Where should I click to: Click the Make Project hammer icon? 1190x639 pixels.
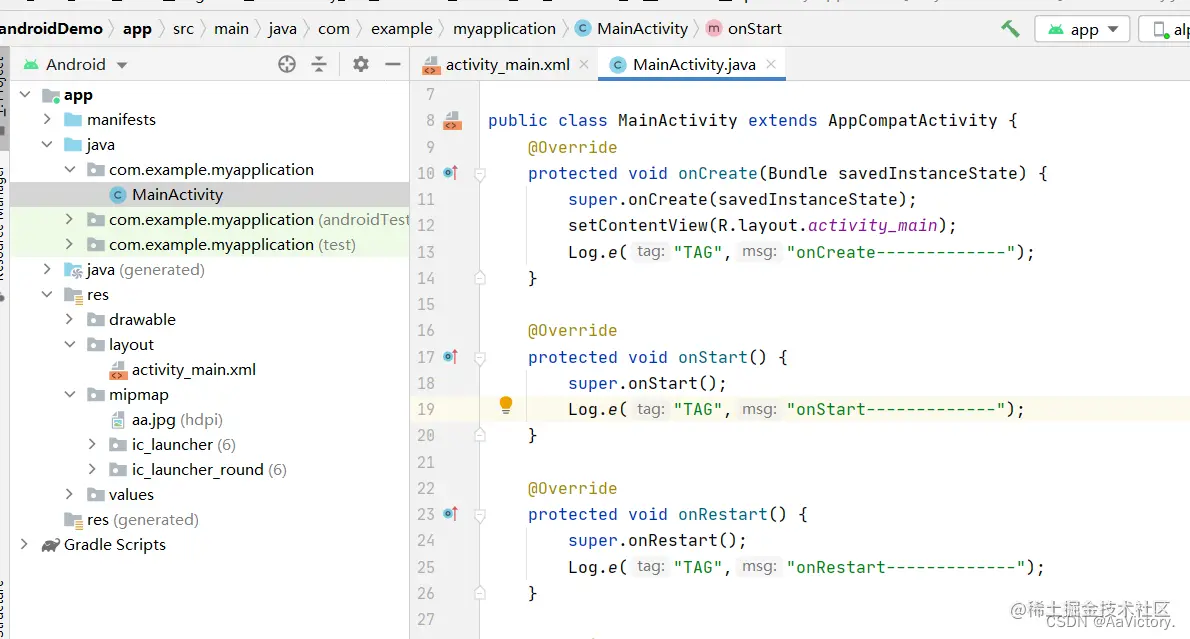pos(1010,29)
